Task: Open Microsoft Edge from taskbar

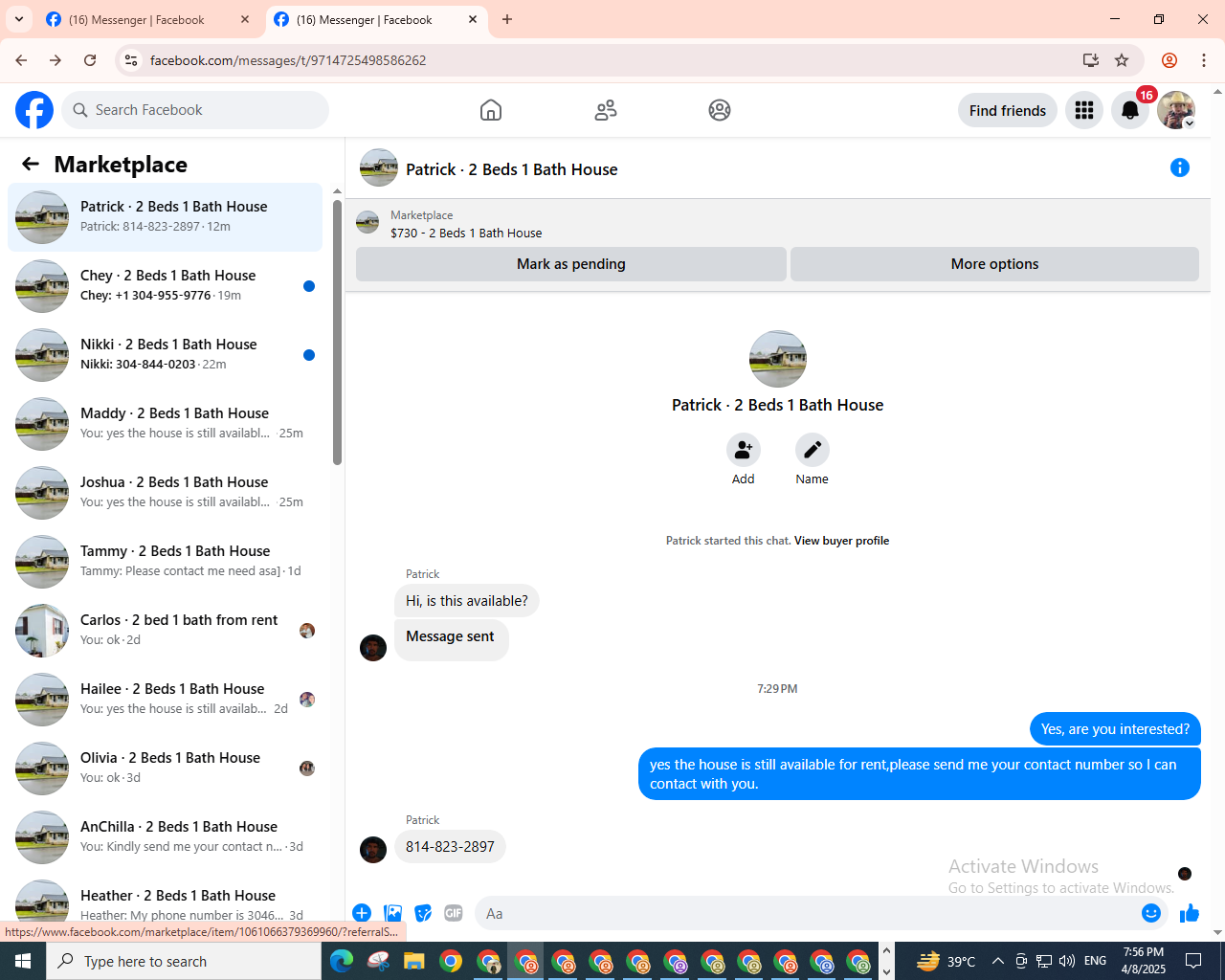Action: pyautogui.click(x=342, y=961)
